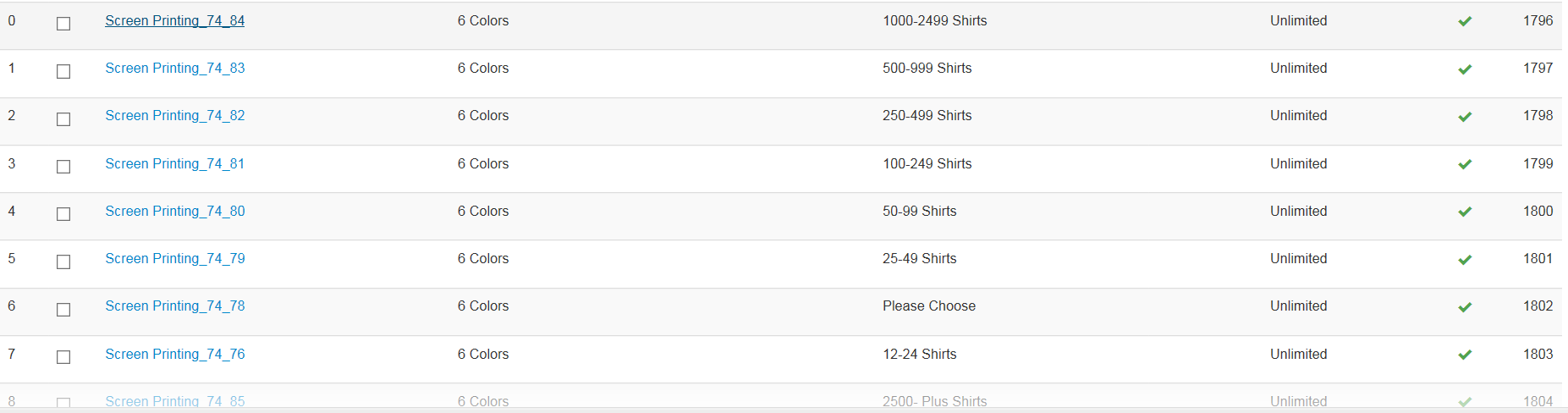This screenshot has width=1568, height=413.
Task: Open the Screen Printing_74_80 entry
Action: click(x=174, y=211)
